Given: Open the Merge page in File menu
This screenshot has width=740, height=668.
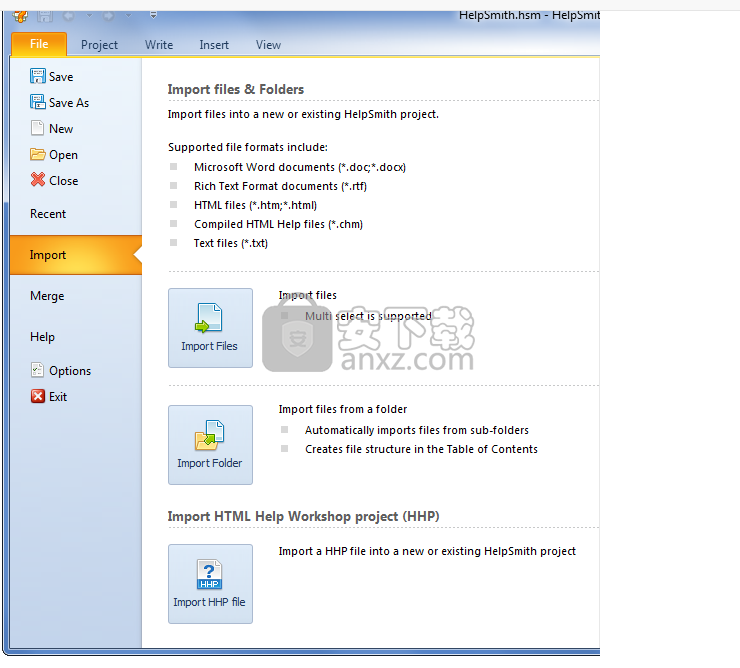Looking at the screenshot, I should pos(47,296).
